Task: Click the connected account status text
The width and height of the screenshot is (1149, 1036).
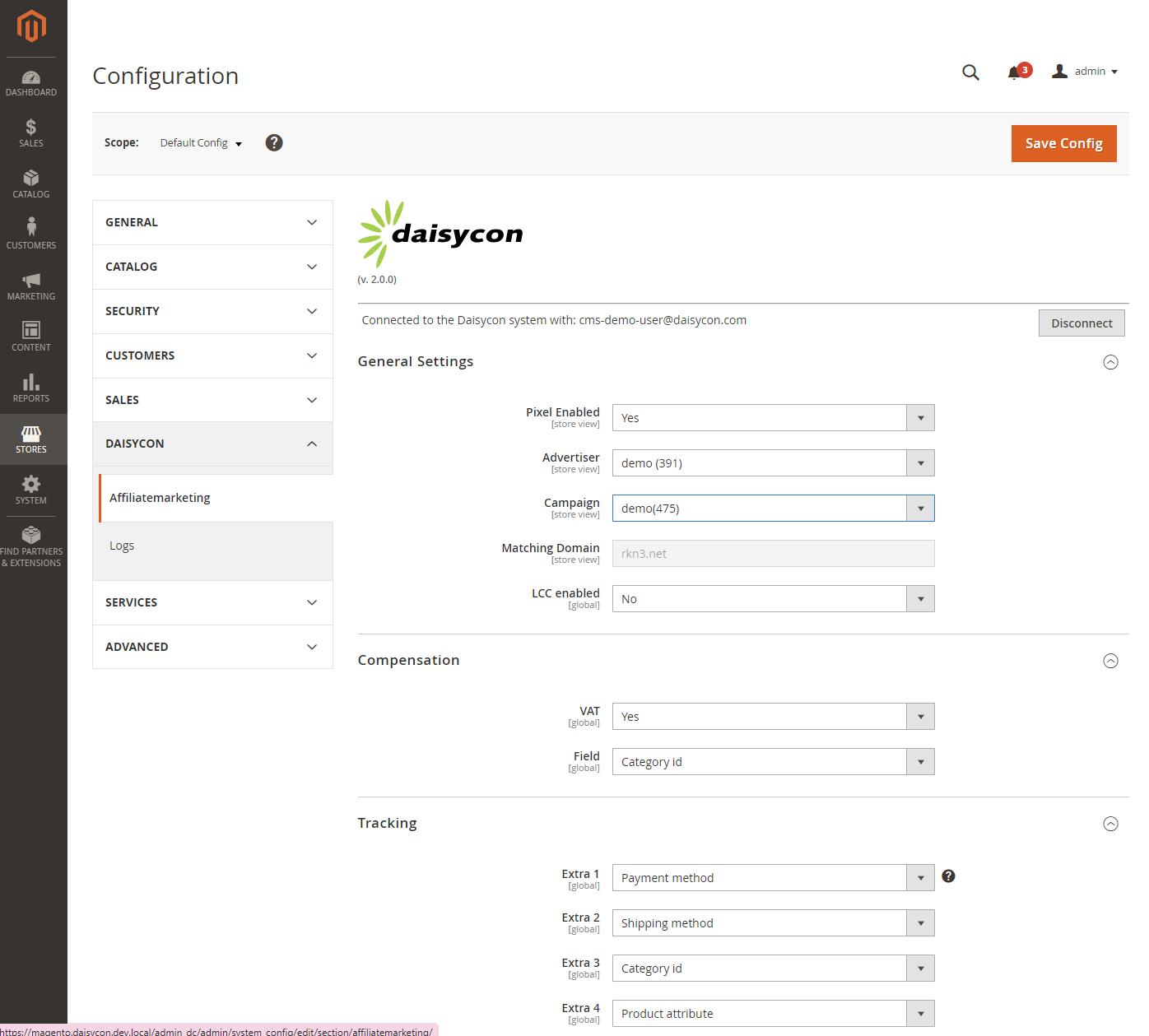Action: [x=554, y=320]
